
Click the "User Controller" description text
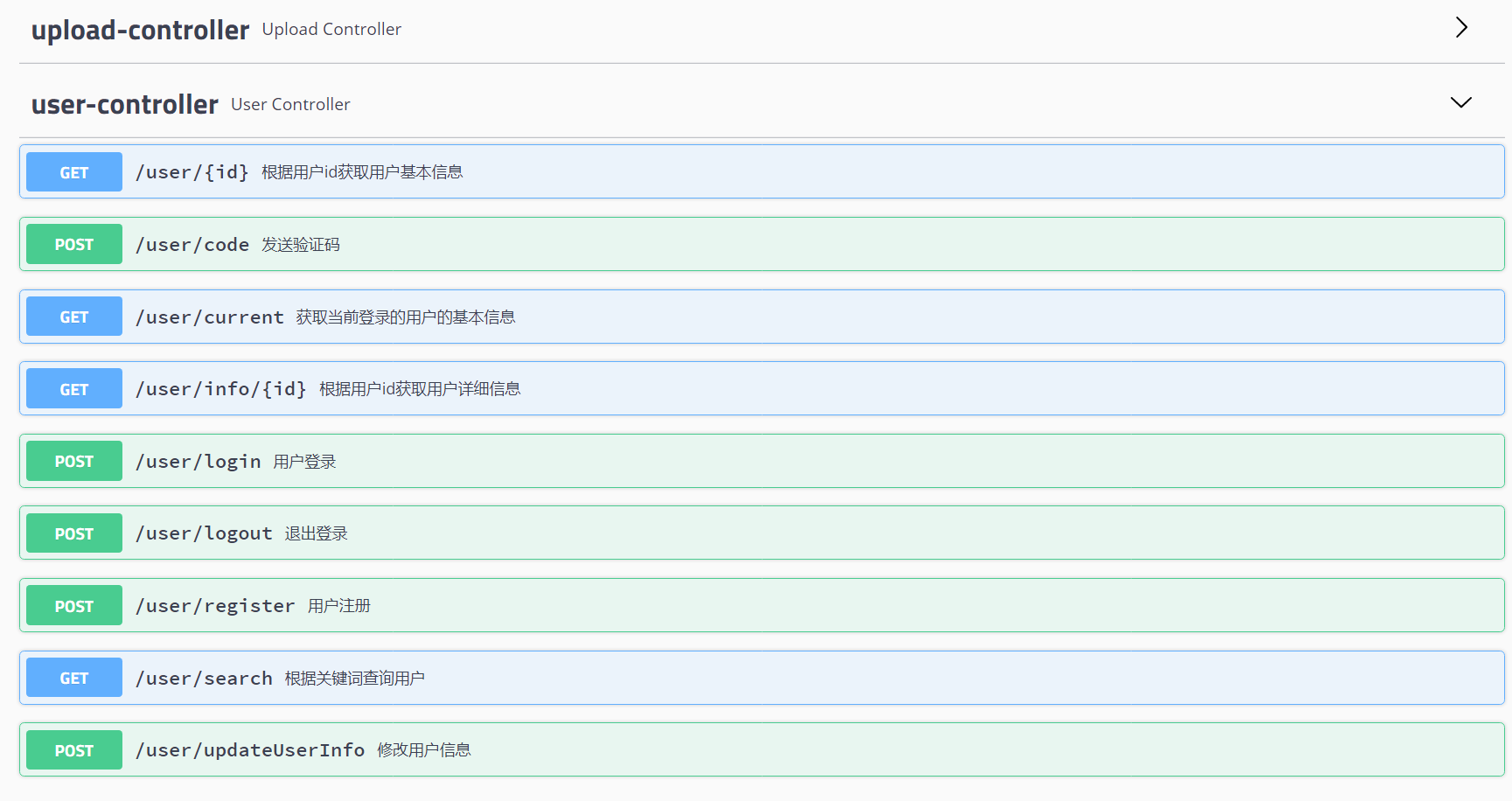[290, 105]
